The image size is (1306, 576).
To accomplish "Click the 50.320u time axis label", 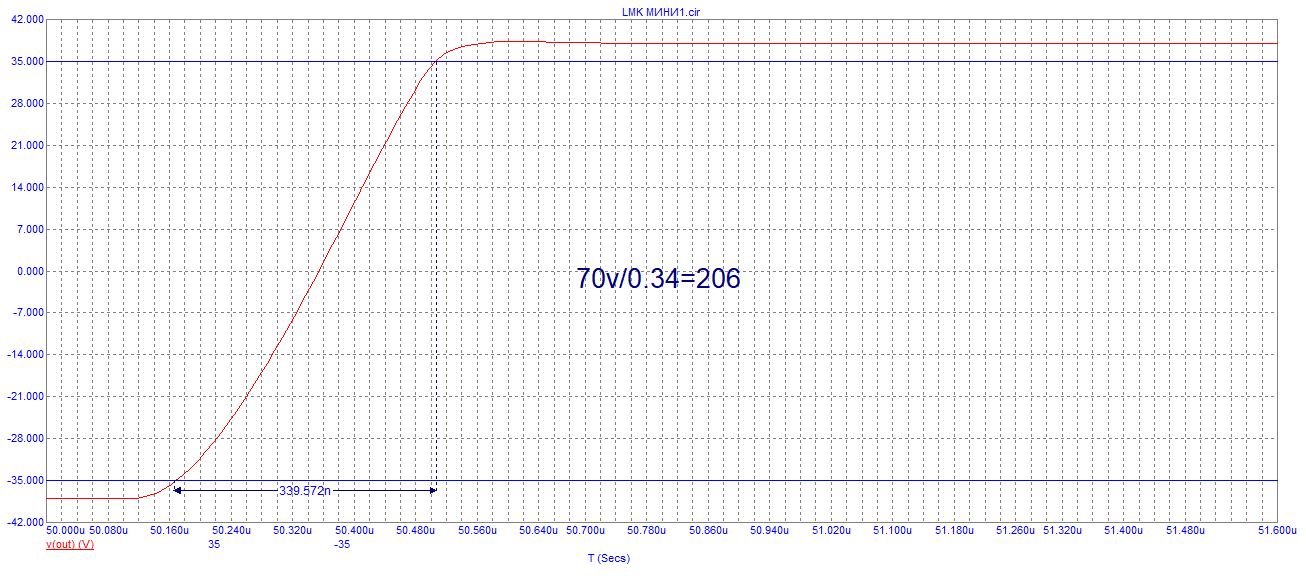I will tap(293, 531).
